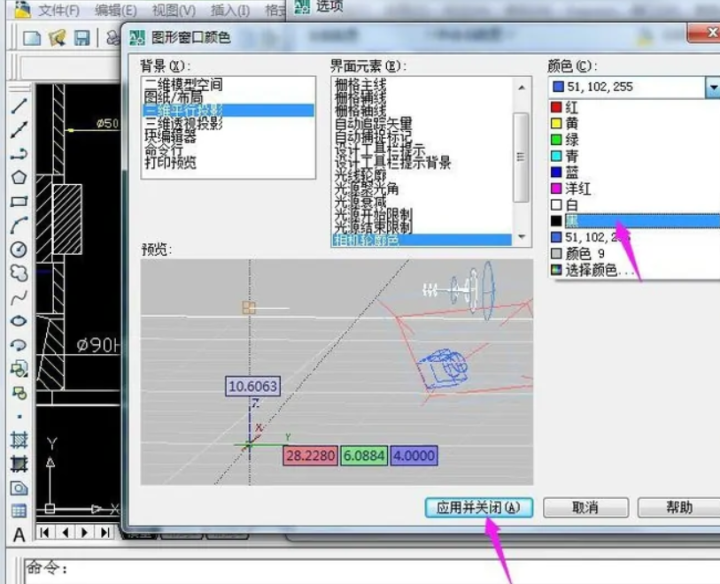Choose 绿 green color option

click(635, 140)
